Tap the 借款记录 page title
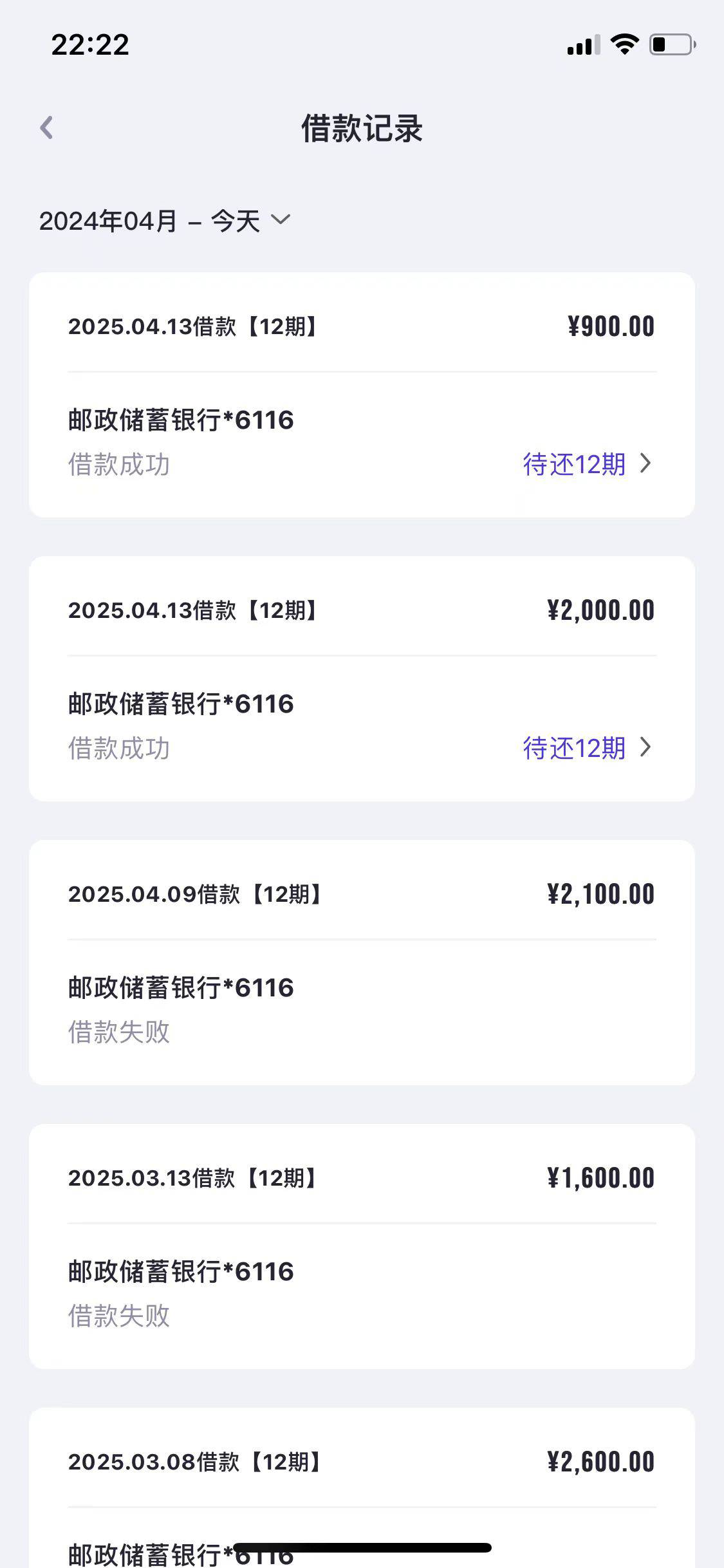 tap(362, 128)
